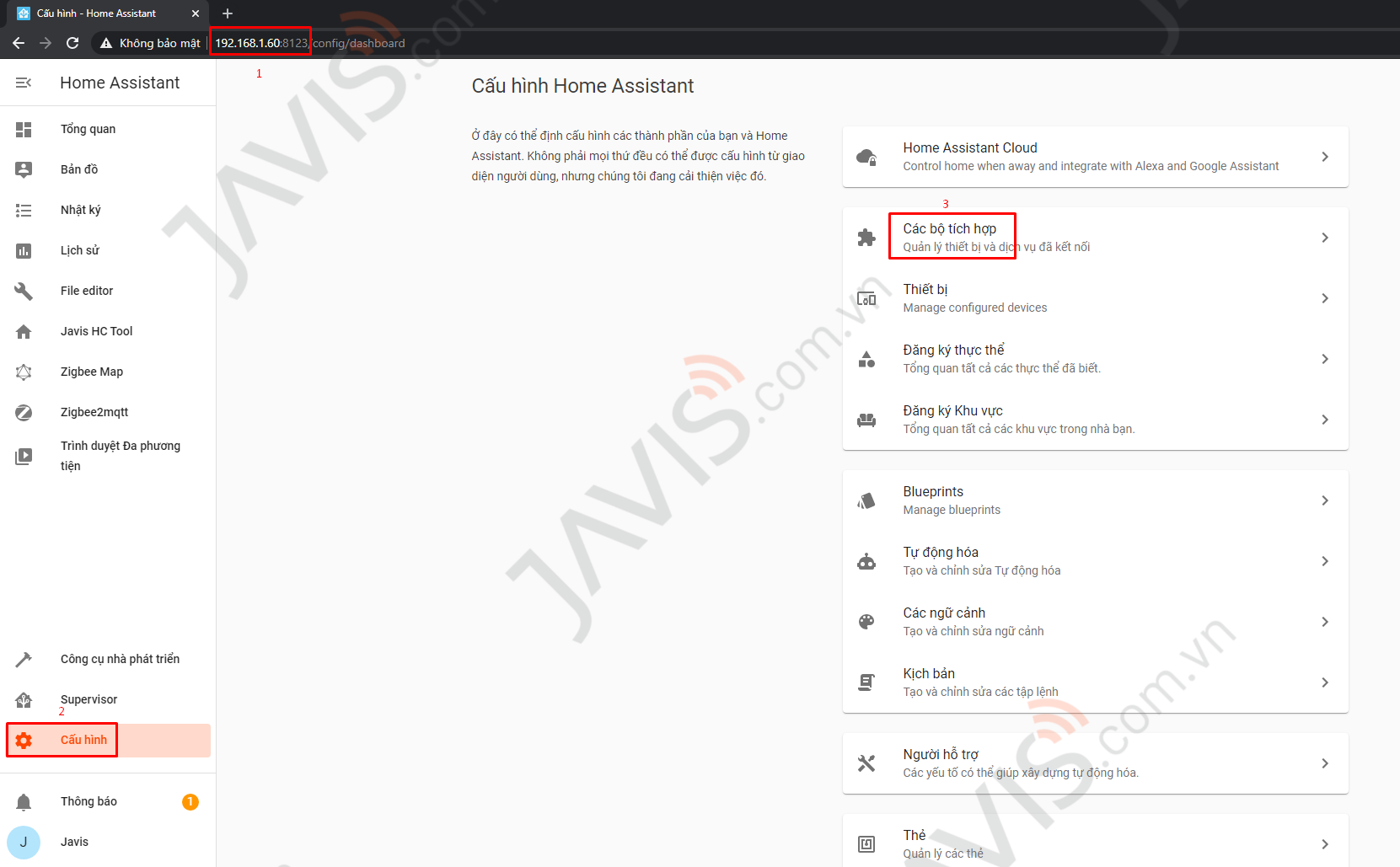Click the Thẻ tags icon

[x=866, y=844]
